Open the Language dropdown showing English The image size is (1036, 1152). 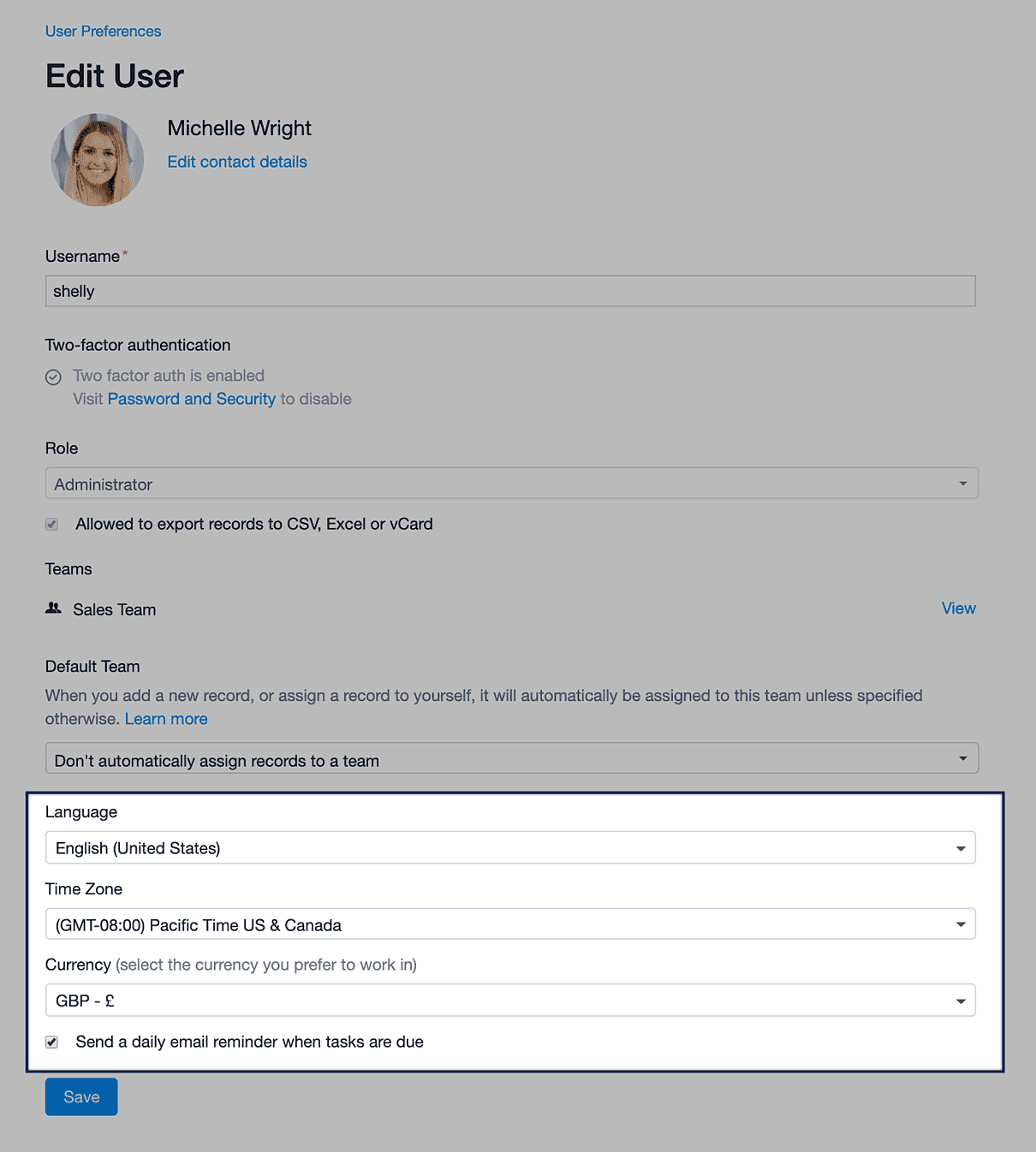510,847
